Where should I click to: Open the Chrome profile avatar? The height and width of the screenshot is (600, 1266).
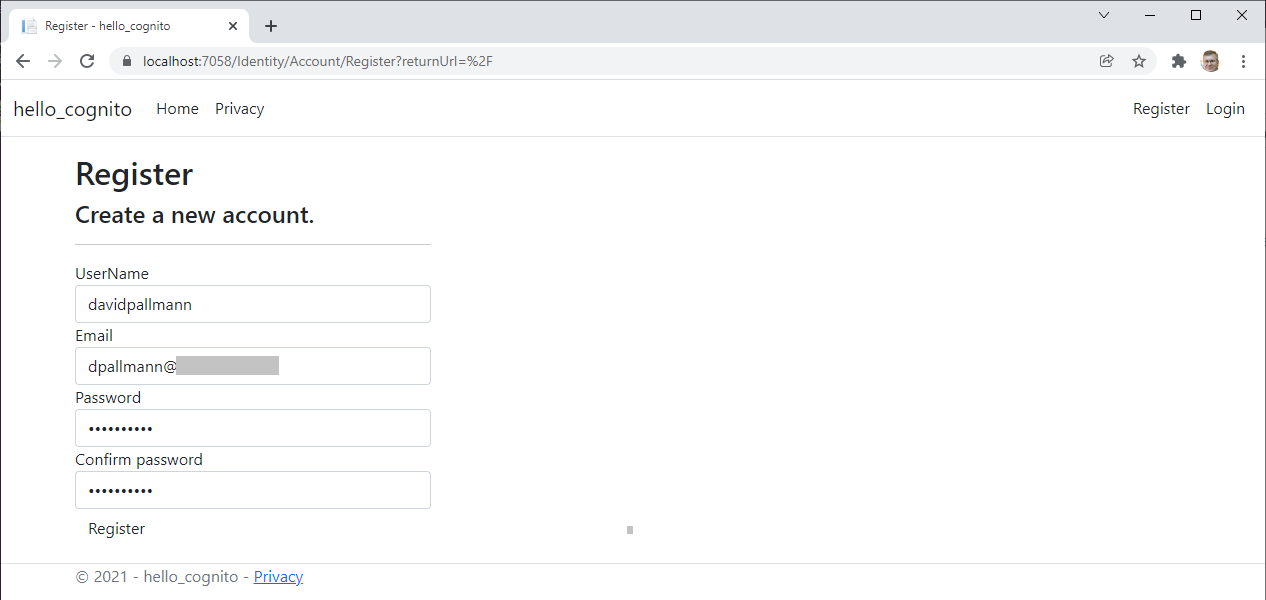click(1211, 61)
